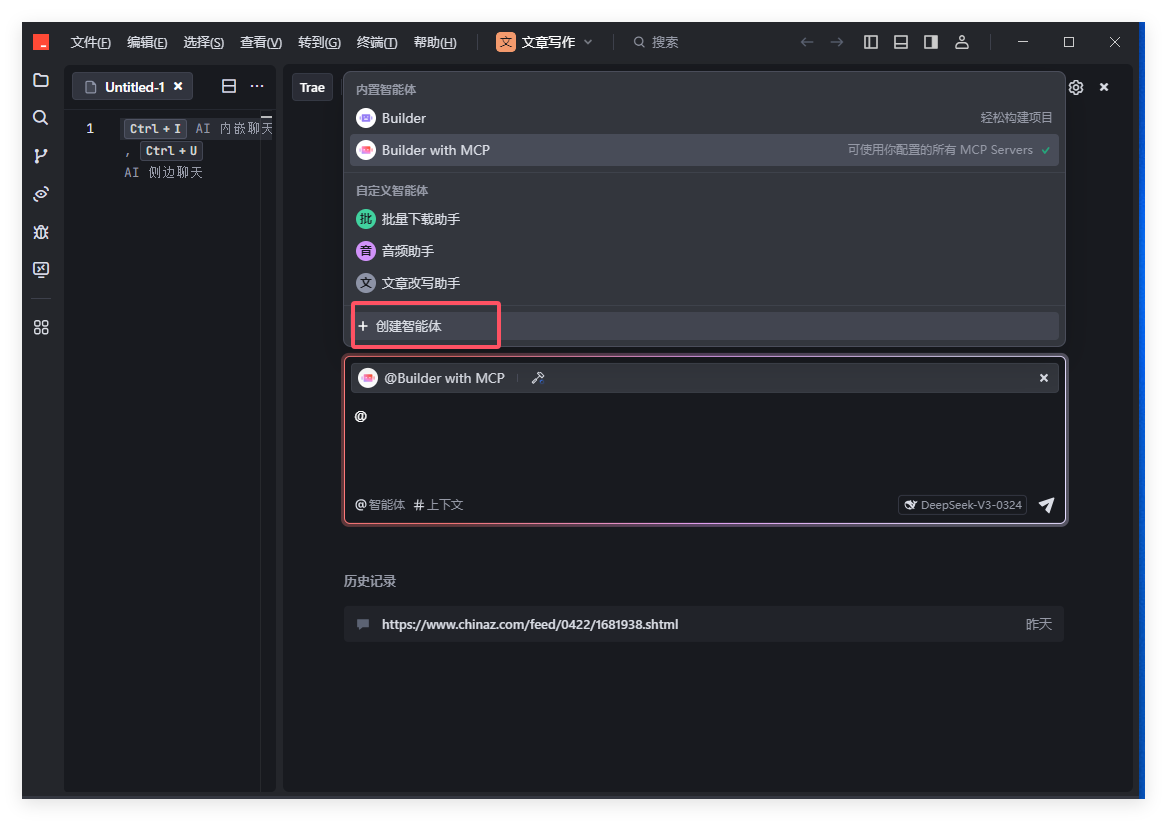The height and width of the screenshot is (821, 1167).
Task: Click the send message paper plane icon
Action: (1046, 505)
